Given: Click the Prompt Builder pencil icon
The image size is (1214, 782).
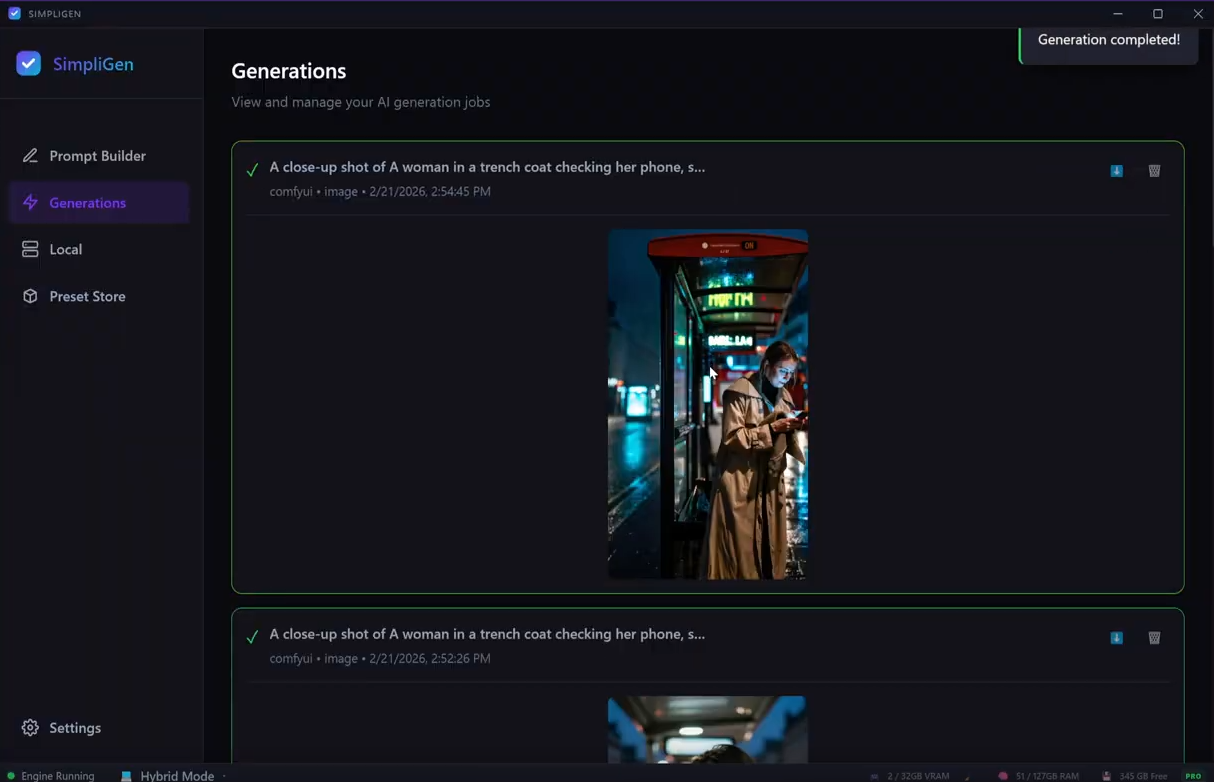Looking at the screenshot, I should (30, 156).
